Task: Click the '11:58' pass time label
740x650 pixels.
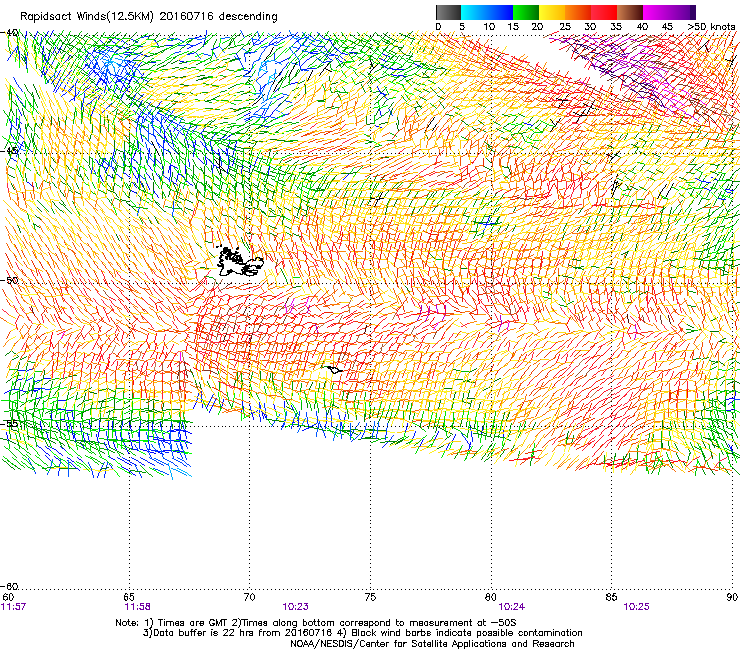Action: [x=137, y=607]
